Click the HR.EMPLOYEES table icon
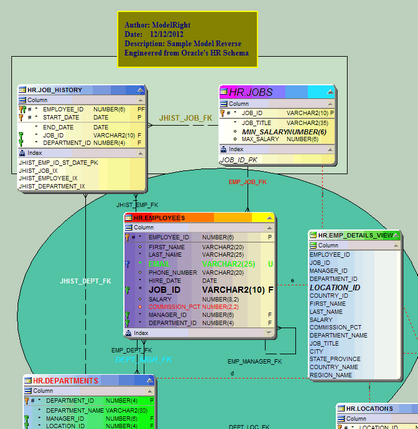This screenshot has height=429, width=418. 128,218
